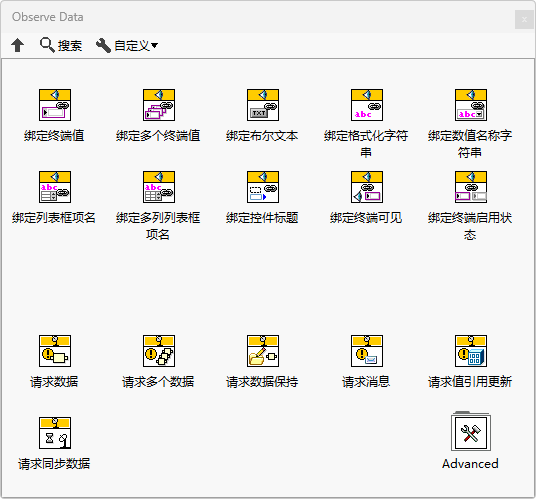Click the 绑定控件标题 text label

point(262,218)
